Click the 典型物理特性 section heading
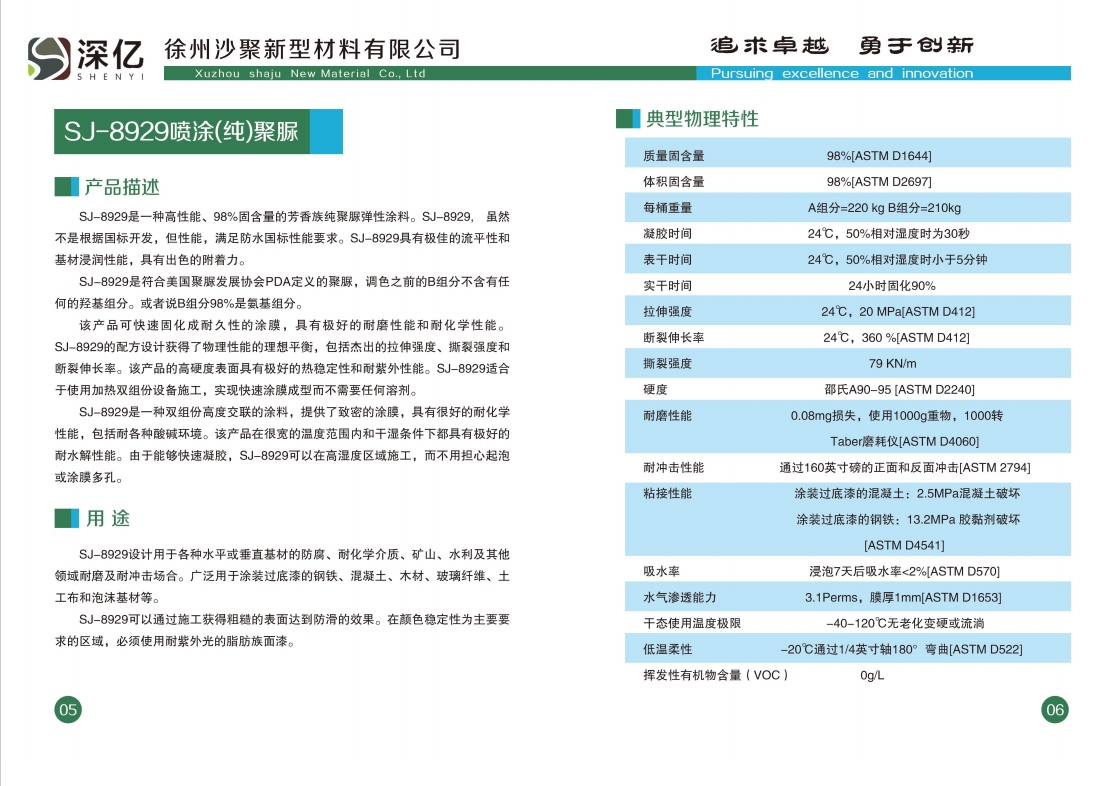The image size is (1120, 786). tap(702, 119)
